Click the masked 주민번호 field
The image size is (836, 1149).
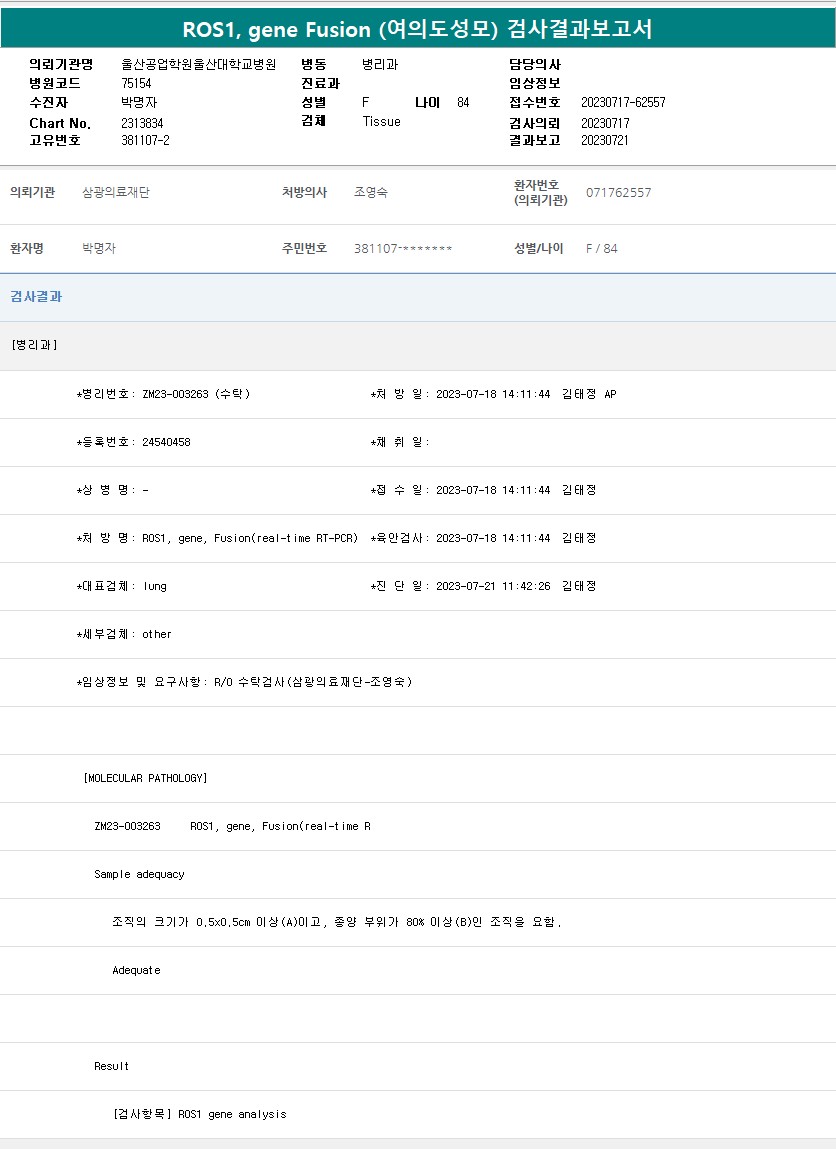403,248
